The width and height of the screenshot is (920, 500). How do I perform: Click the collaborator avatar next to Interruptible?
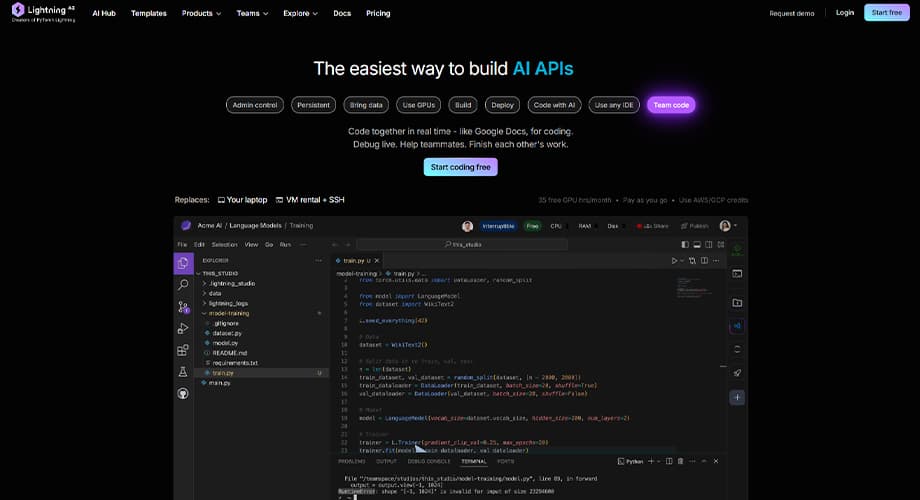467,226
